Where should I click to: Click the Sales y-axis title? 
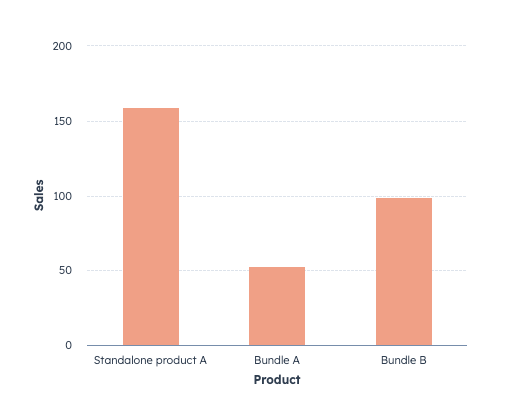click(x=39, y=195)
